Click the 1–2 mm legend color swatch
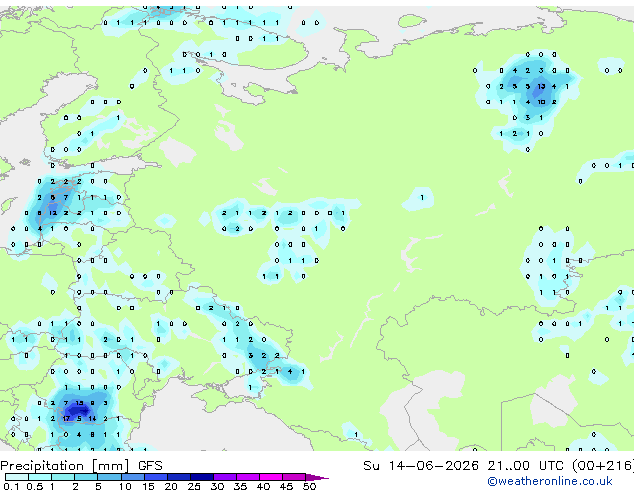The height and width of the screenshot is (490, 634). click(x=63, y=477)
